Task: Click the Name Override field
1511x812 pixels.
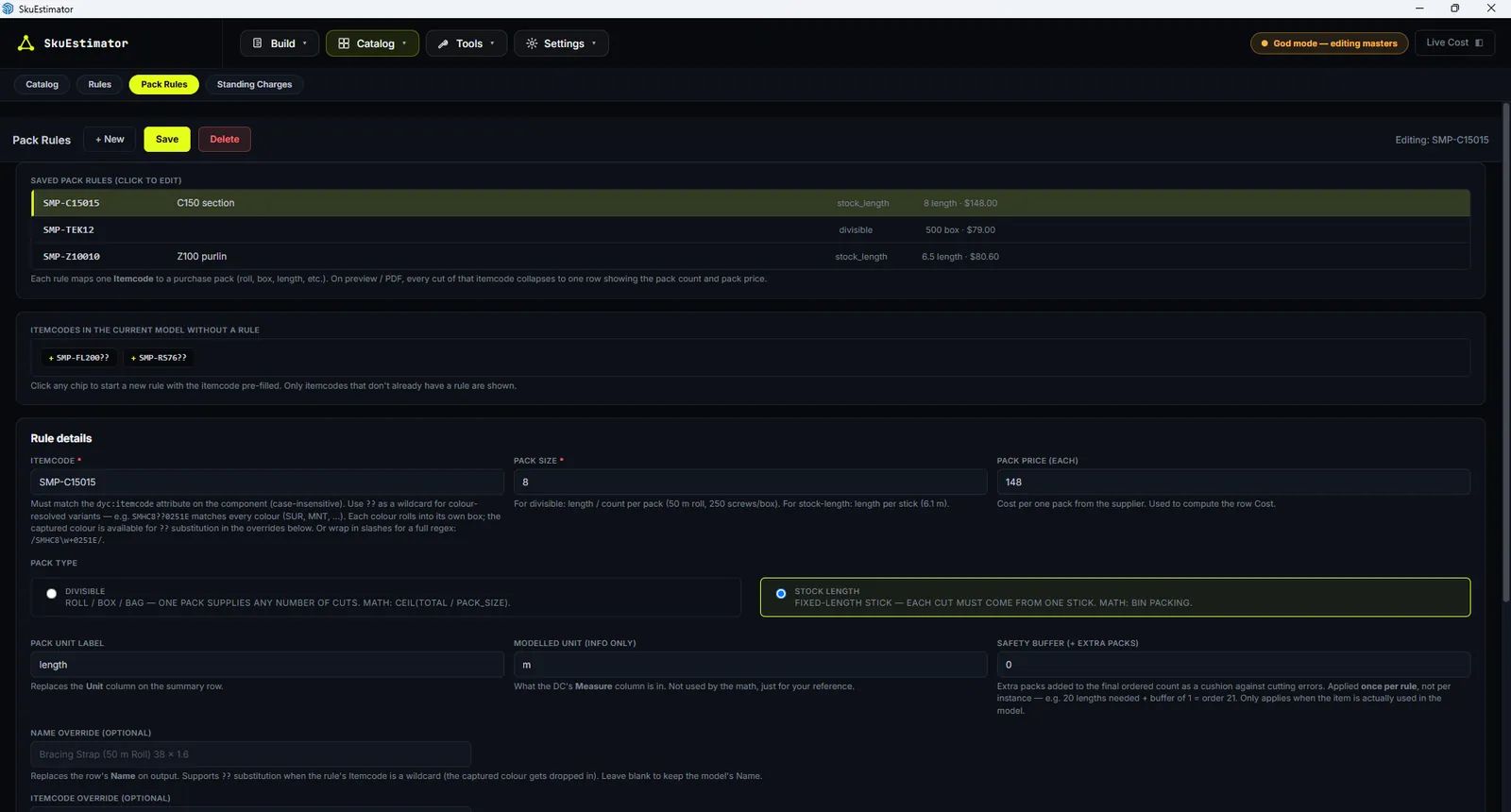Action: click(x=250, y=754)
